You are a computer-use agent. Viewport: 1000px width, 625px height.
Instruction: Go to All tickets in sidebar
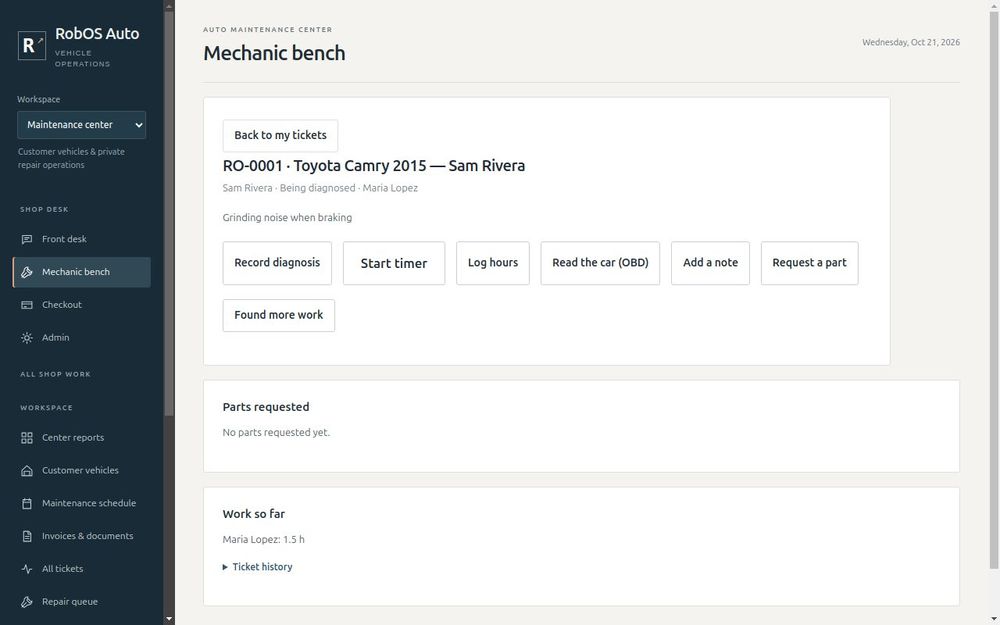coord(82,569)
